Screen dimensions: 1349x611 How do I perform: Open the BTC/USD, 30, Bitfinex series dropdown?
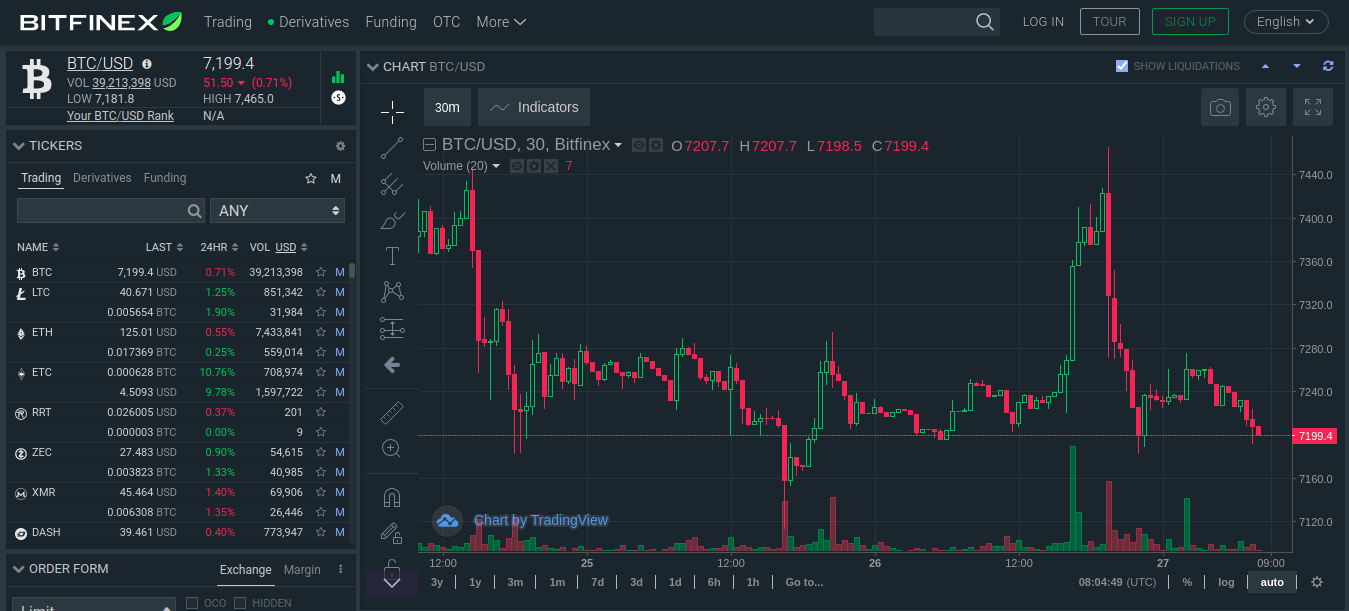click(618, 145)
